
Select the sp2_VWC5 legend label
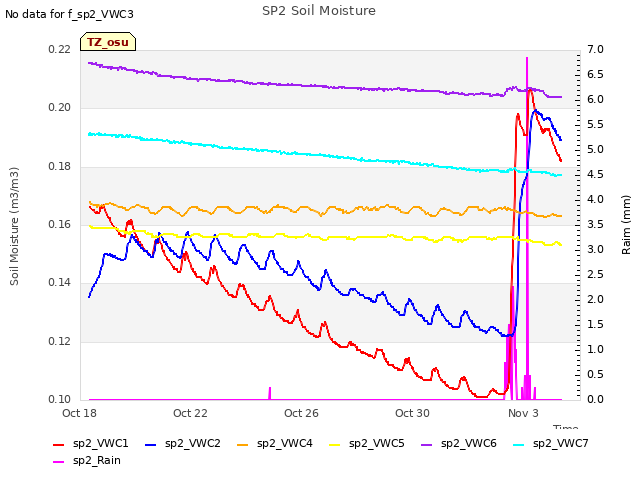tap(376, 444)
